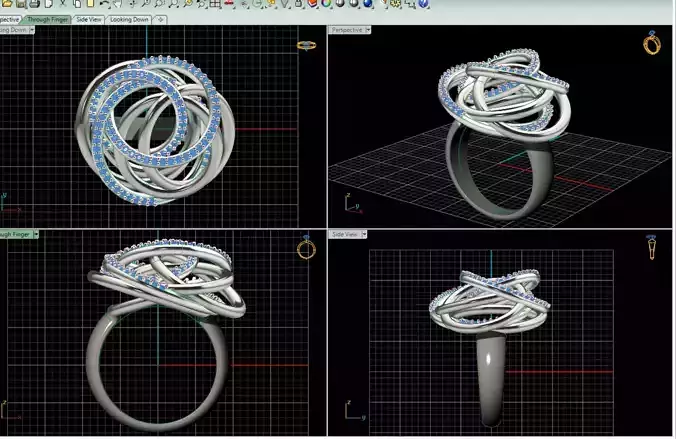Click the Print icon in toolbar
The width and height of the screenshot is (676, 439).
coord(34,4)
